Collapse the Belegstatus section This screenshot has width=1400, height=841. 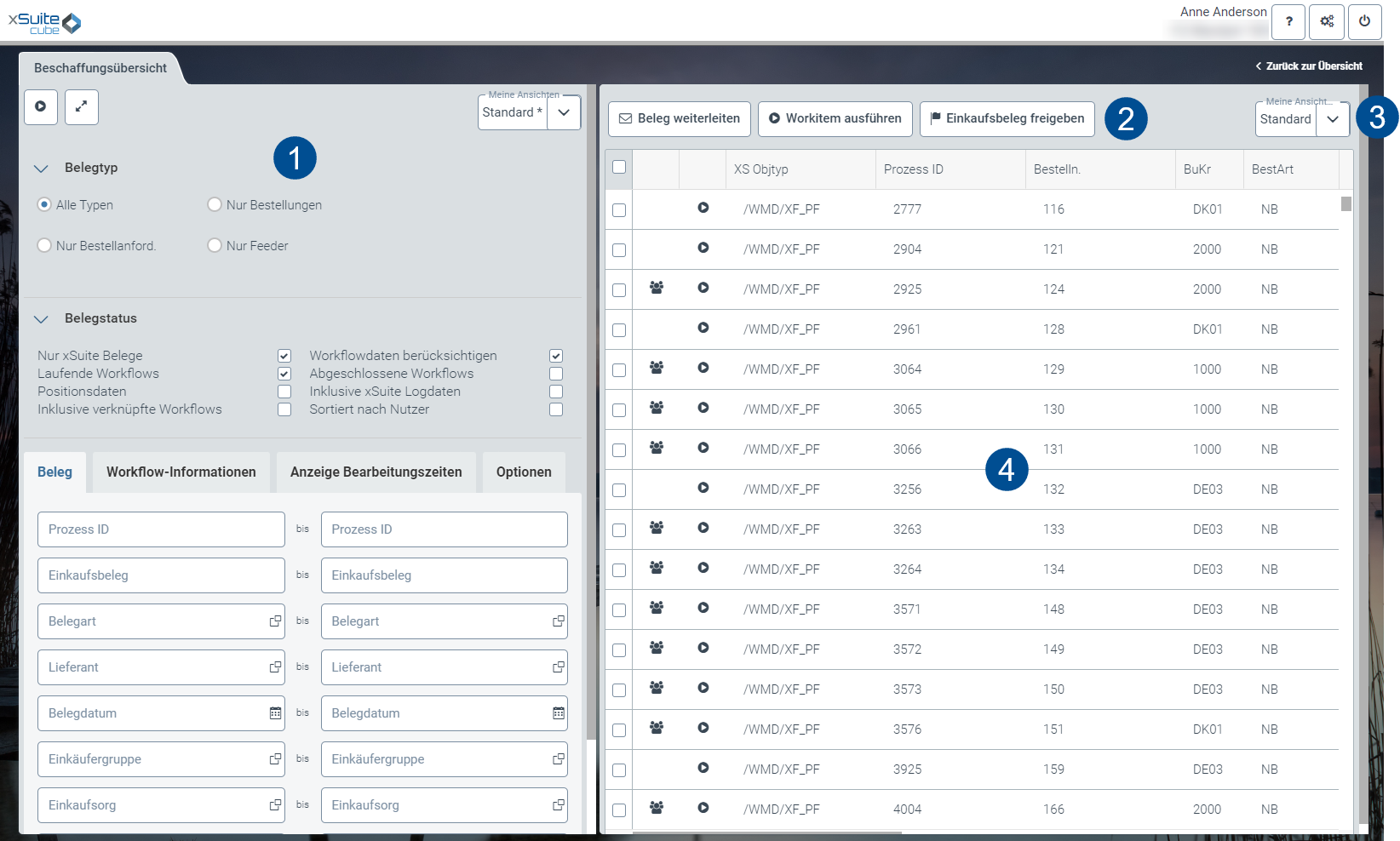(x=41, y=319)
